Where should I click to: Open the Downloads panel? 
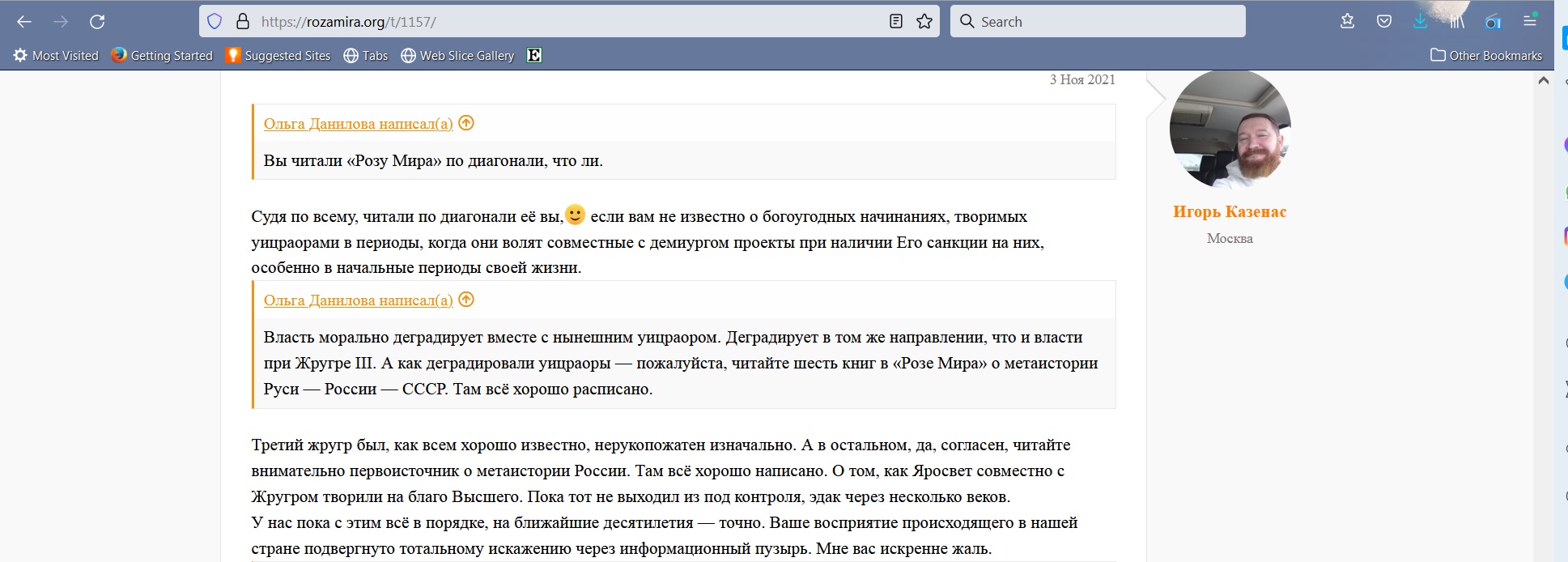coord(1420,22)
